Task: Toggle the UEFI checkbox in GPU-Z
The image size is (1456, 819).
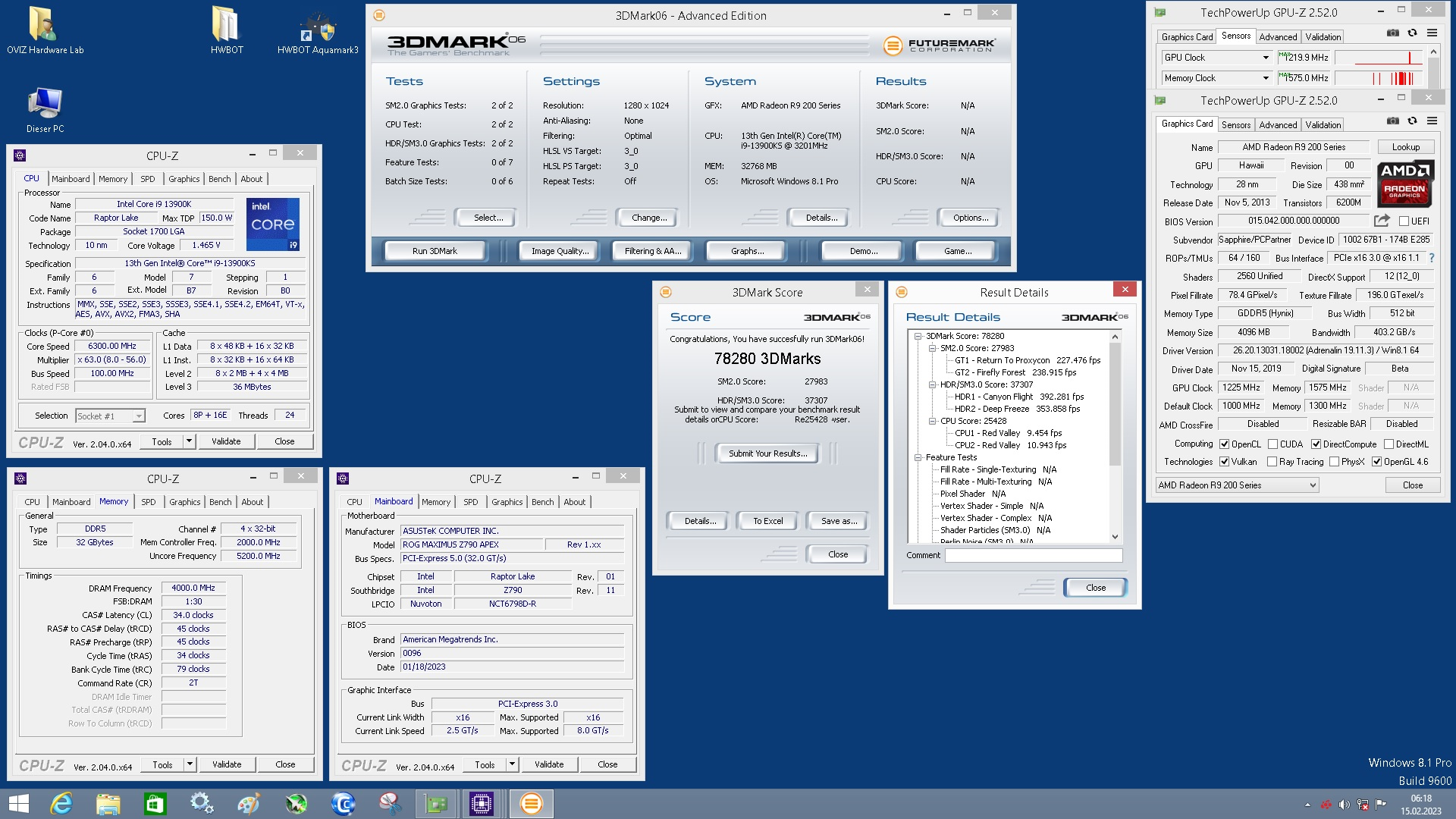Action: tap(1404, 221)
